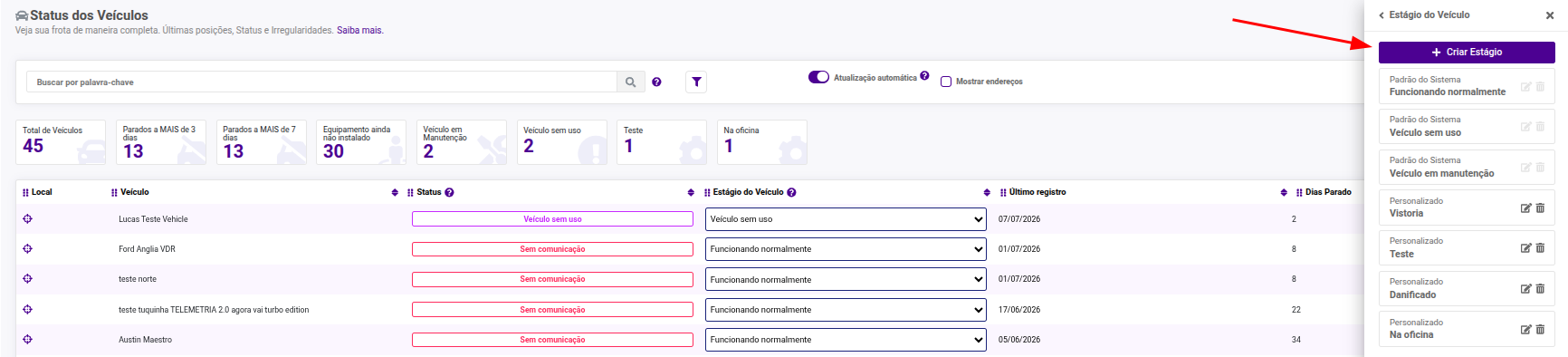Filter by the Total de Veículos card
The width and height of the screenshot is (1568, 357).
(61, 142)
